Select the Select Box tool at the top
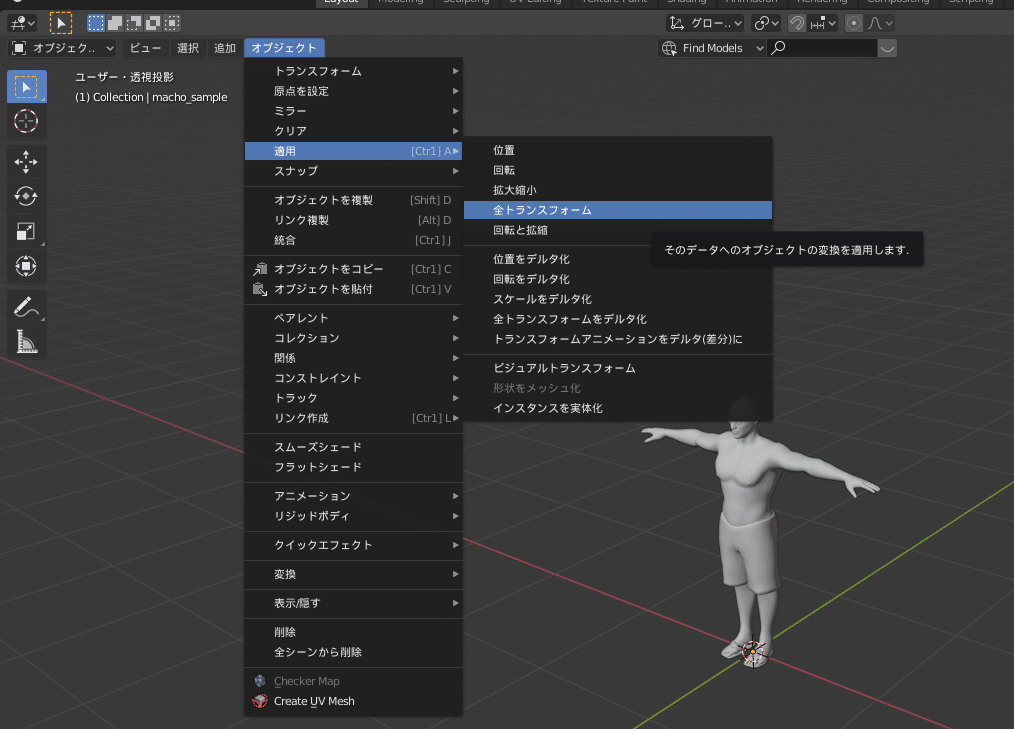 26,86
